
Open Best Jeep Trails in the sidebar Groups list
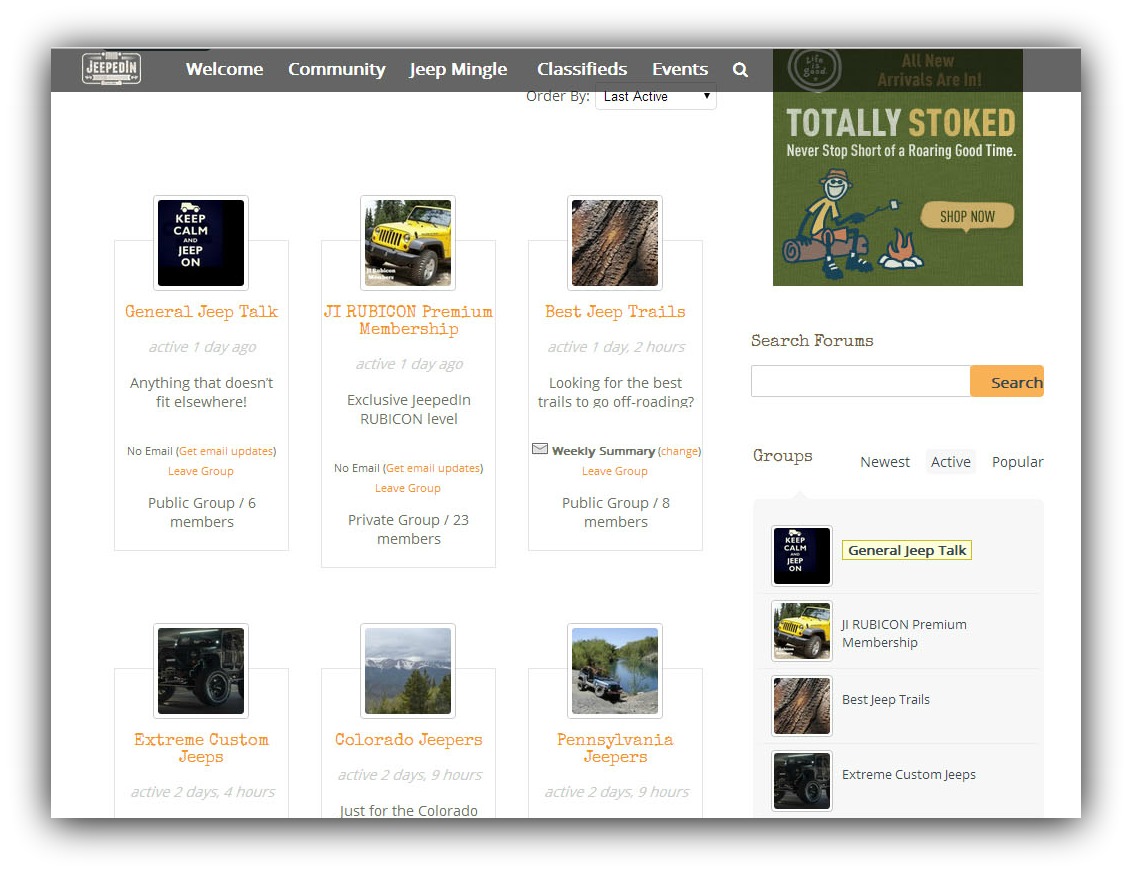point(886,700)
